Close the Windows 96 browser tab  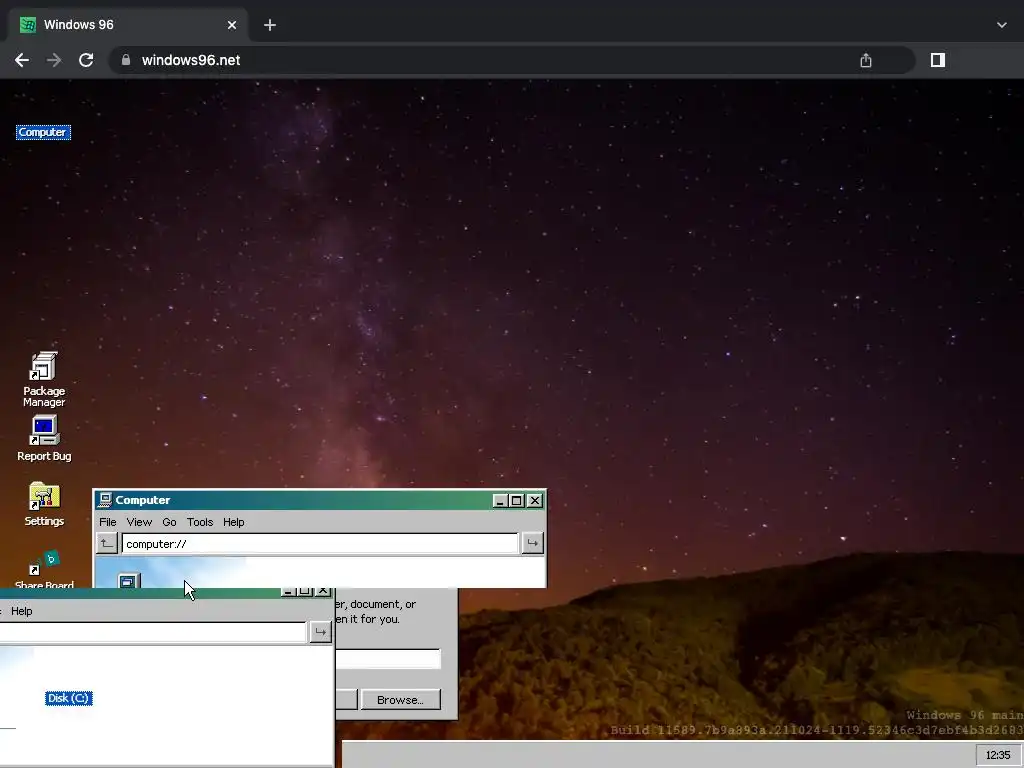coord(232,25)
